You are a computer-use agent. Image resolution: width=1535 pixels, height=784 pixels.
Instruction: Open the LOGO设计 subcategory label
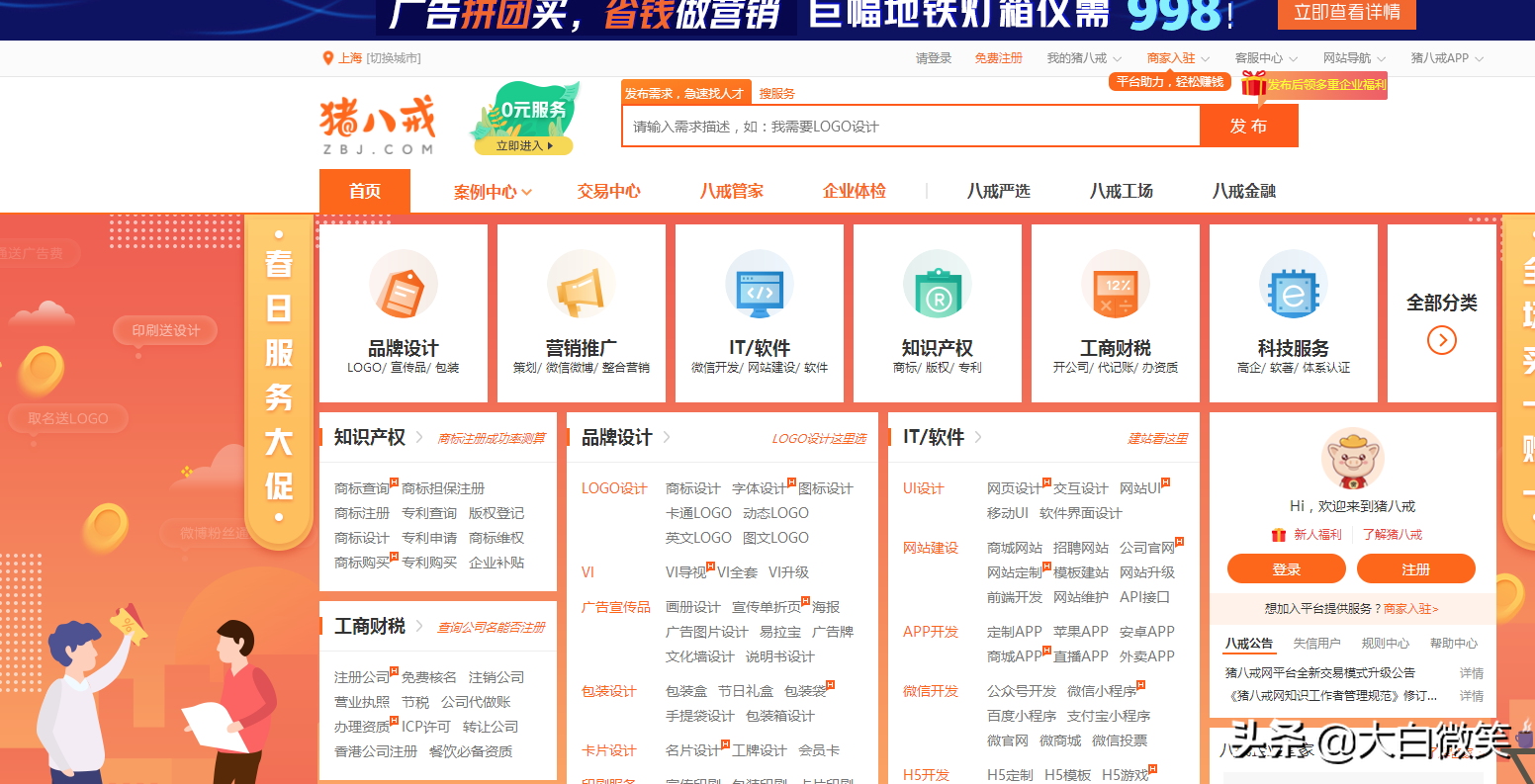[x=614, y=488]
